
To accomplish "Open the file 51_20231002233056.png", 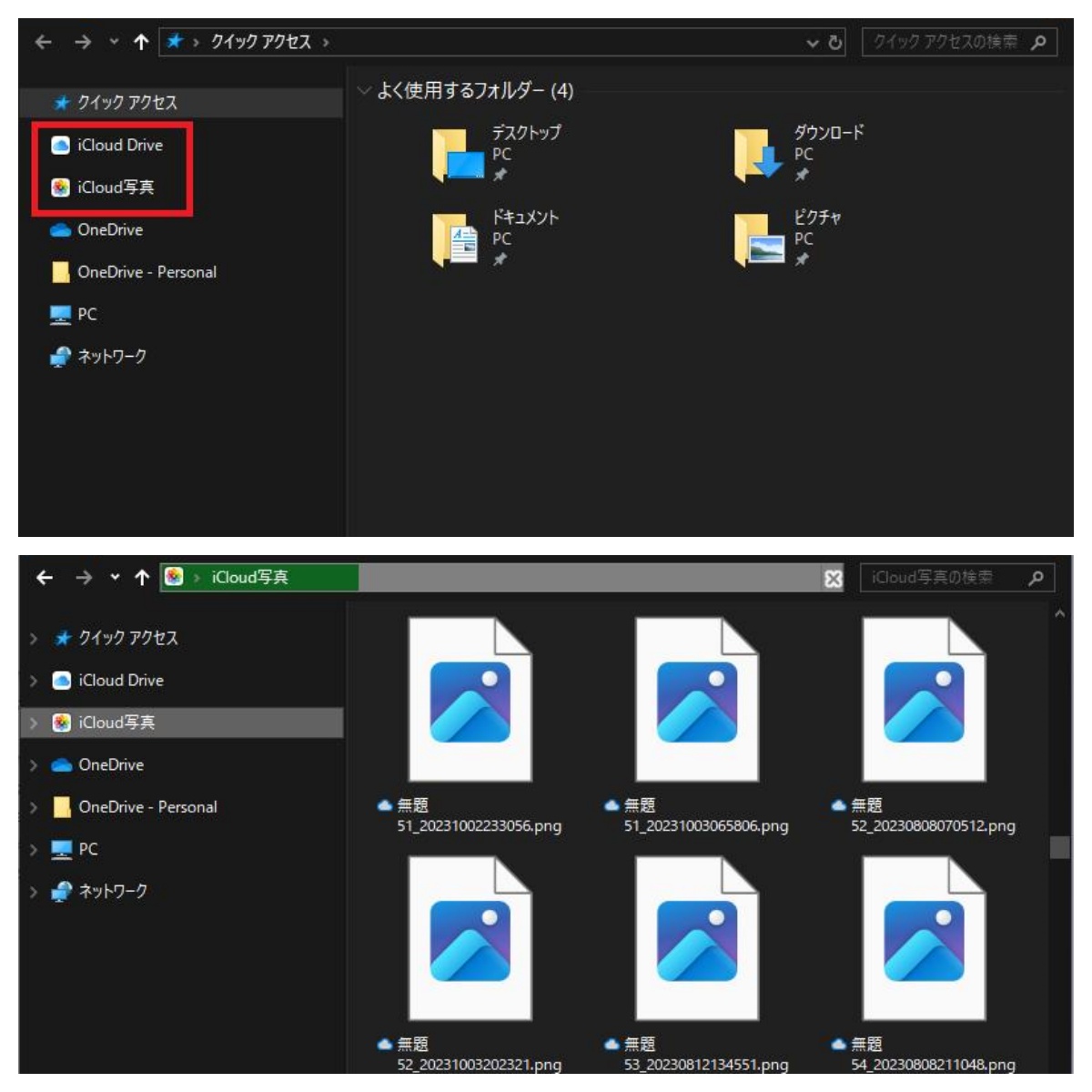I will tap(470, 699).
